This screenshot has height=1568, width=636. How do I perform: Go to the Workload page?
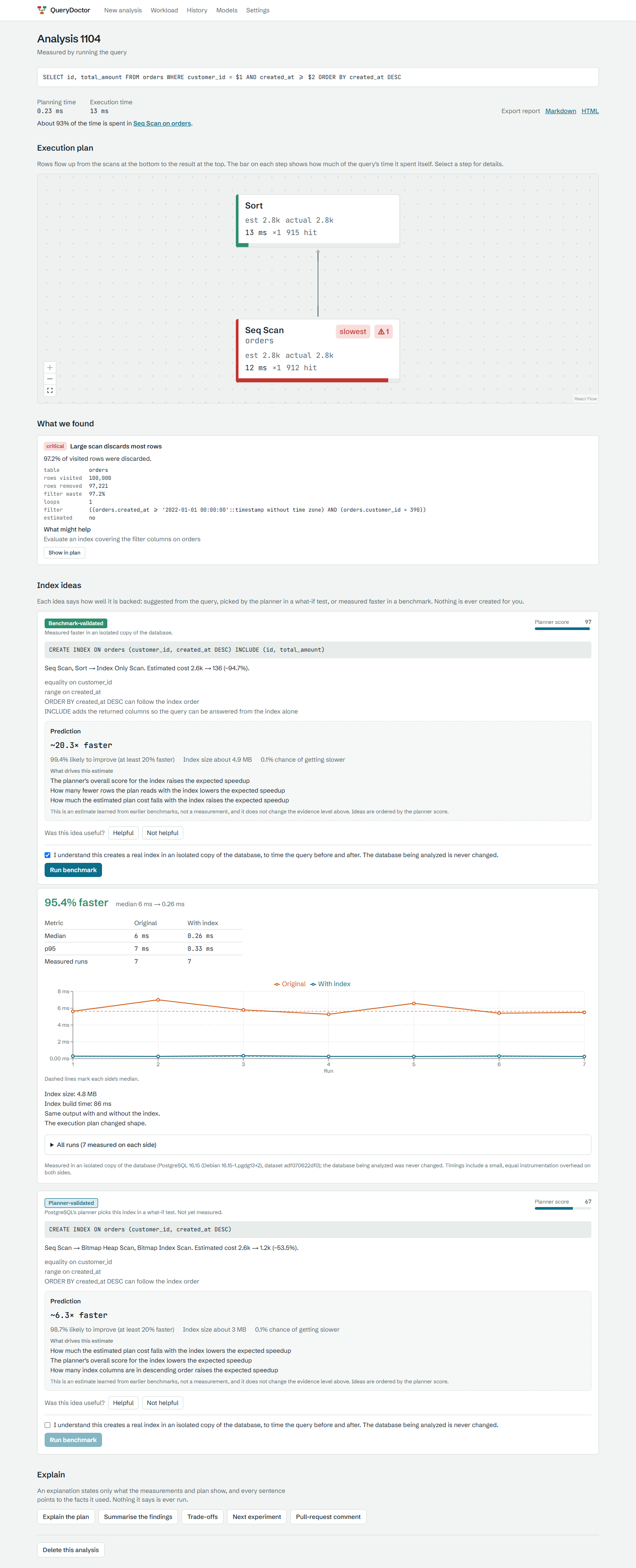click(x=164, y=10)
